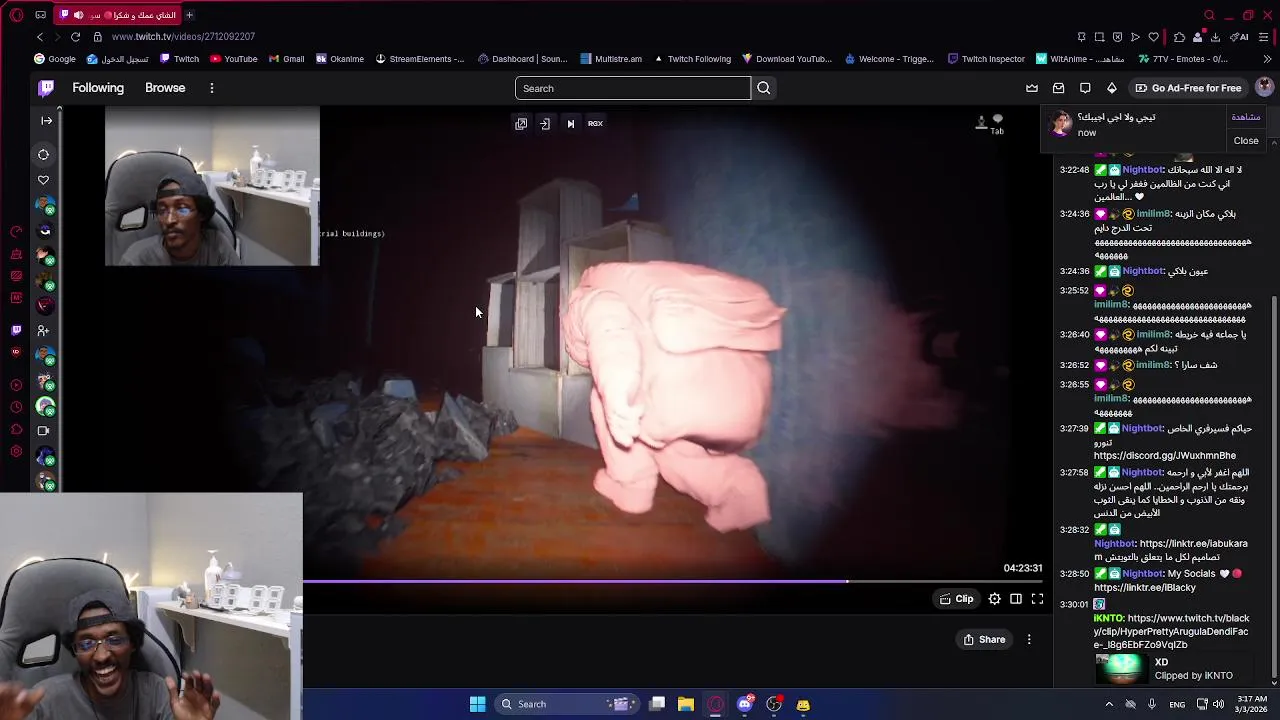Expand the bookmarks bar overflow chevron
Image resolution: width=1280 pixels, height=720 pixels.
(x=1267, y=59)
